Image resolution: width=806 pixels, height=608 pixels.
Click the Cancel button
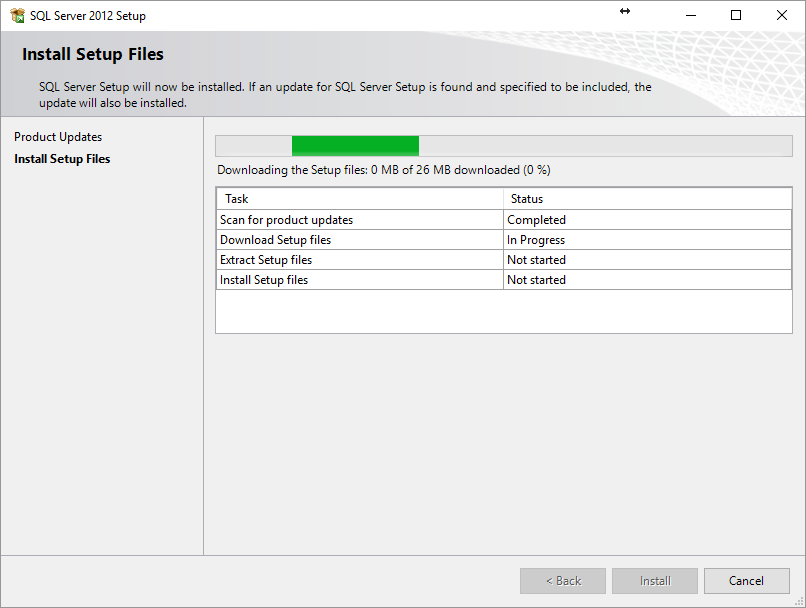pyautogui.click(x=746, y=581)
